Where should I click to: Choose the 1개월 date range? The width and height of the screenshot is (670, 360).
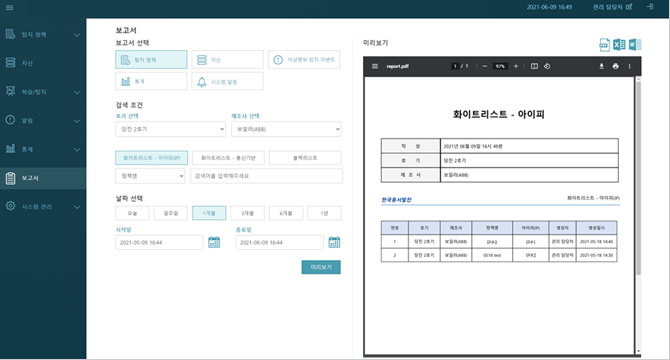209,213
